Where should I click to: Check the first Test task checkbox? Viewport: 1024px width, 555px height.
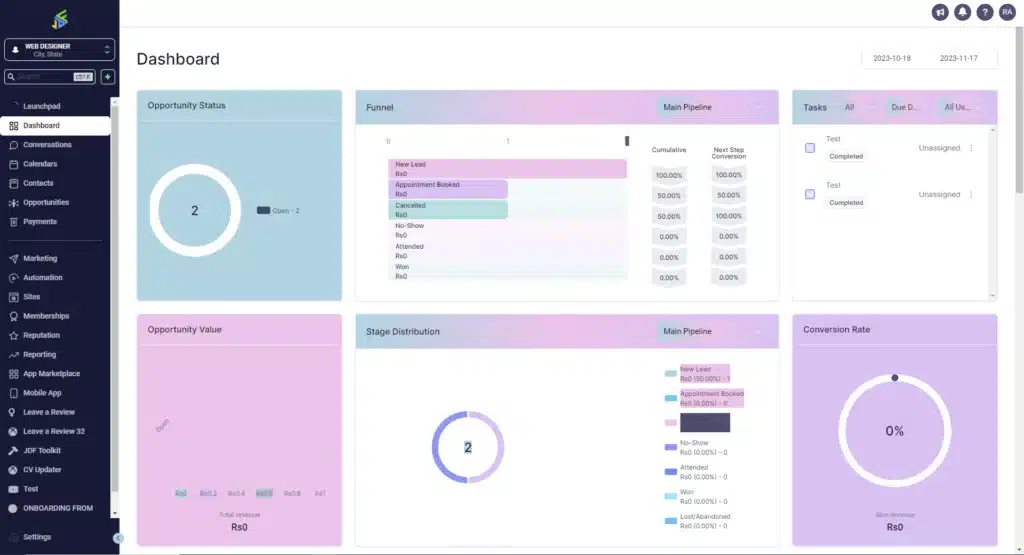pyautogui.click(x=810, y=148)
